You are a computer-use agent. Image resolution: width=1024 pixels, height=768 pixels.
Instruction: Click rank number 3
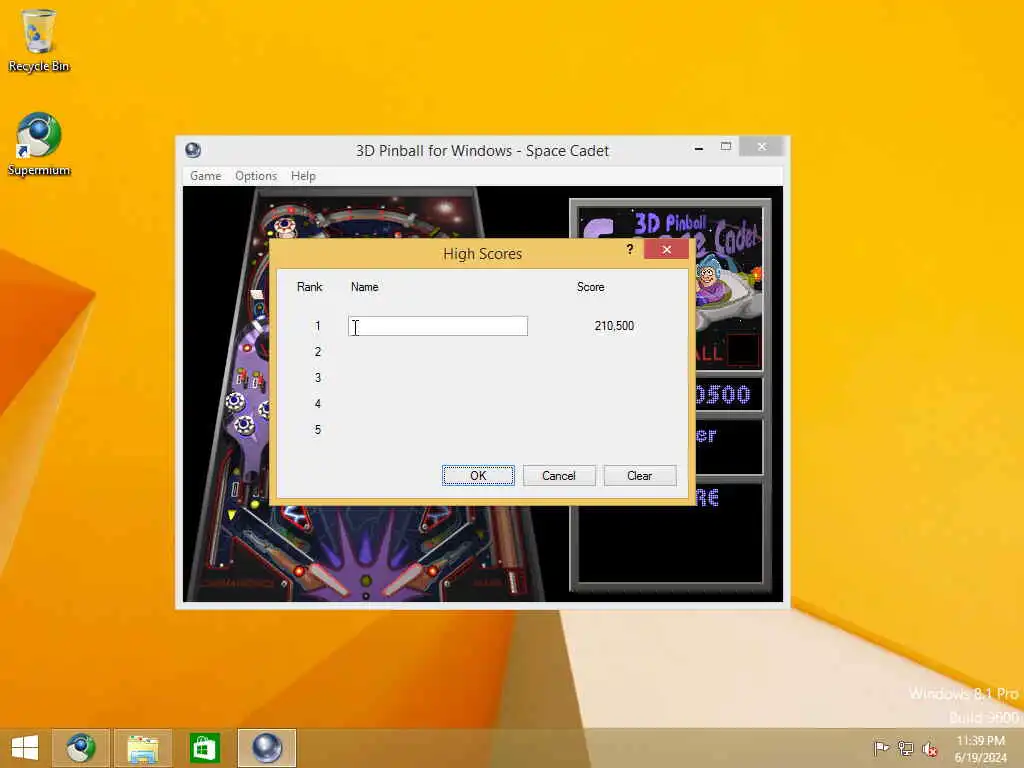pyautogui.click(x=318, y=377)
